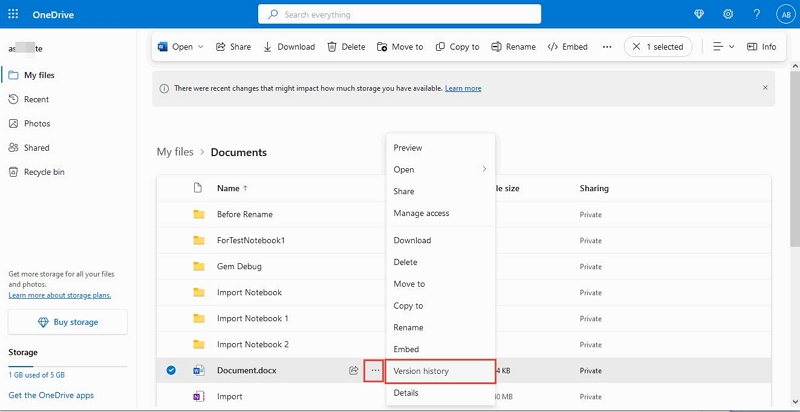Click the Info pane button
The width and height of the screenshot is (800, 412).
coord(760,47)
